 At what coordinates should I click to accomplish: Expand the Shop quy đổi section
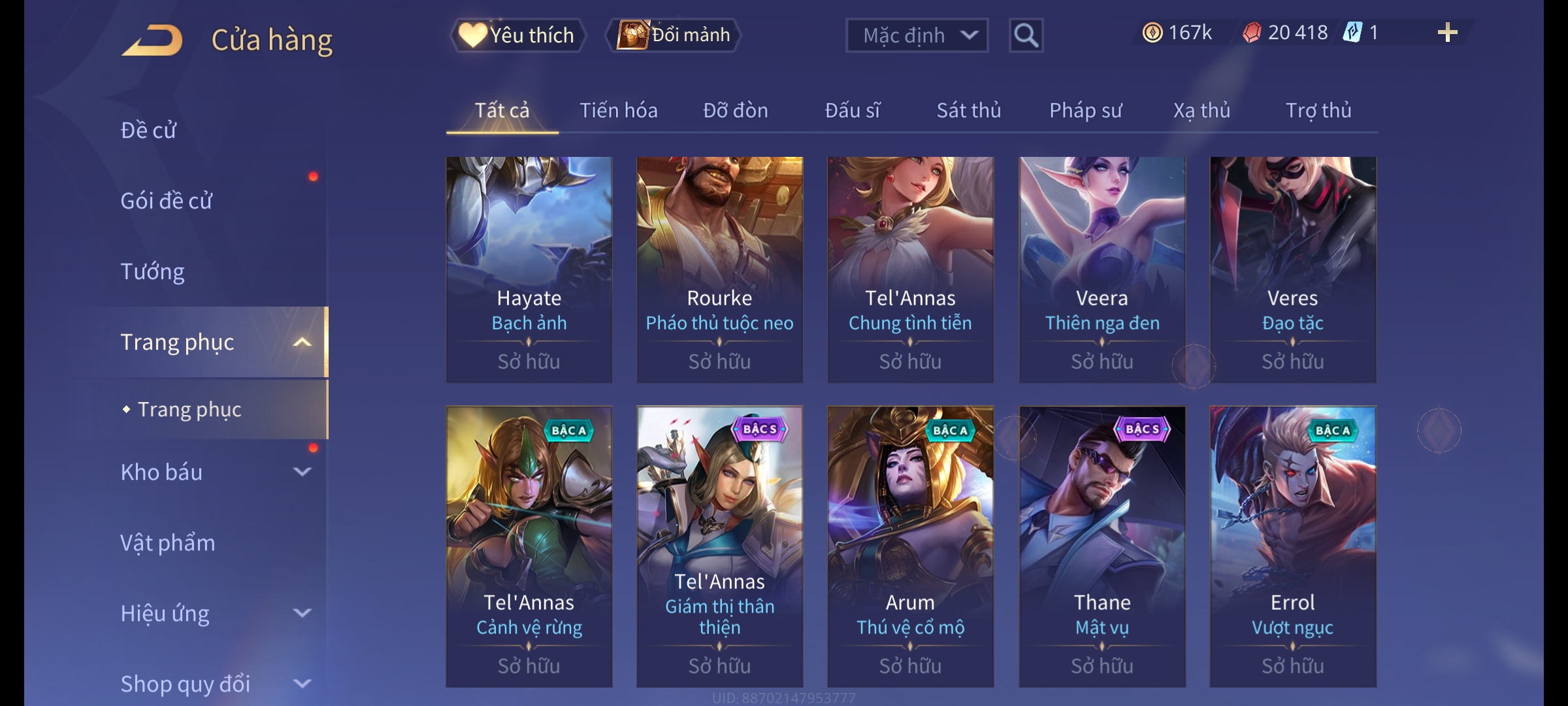[302, 684]
